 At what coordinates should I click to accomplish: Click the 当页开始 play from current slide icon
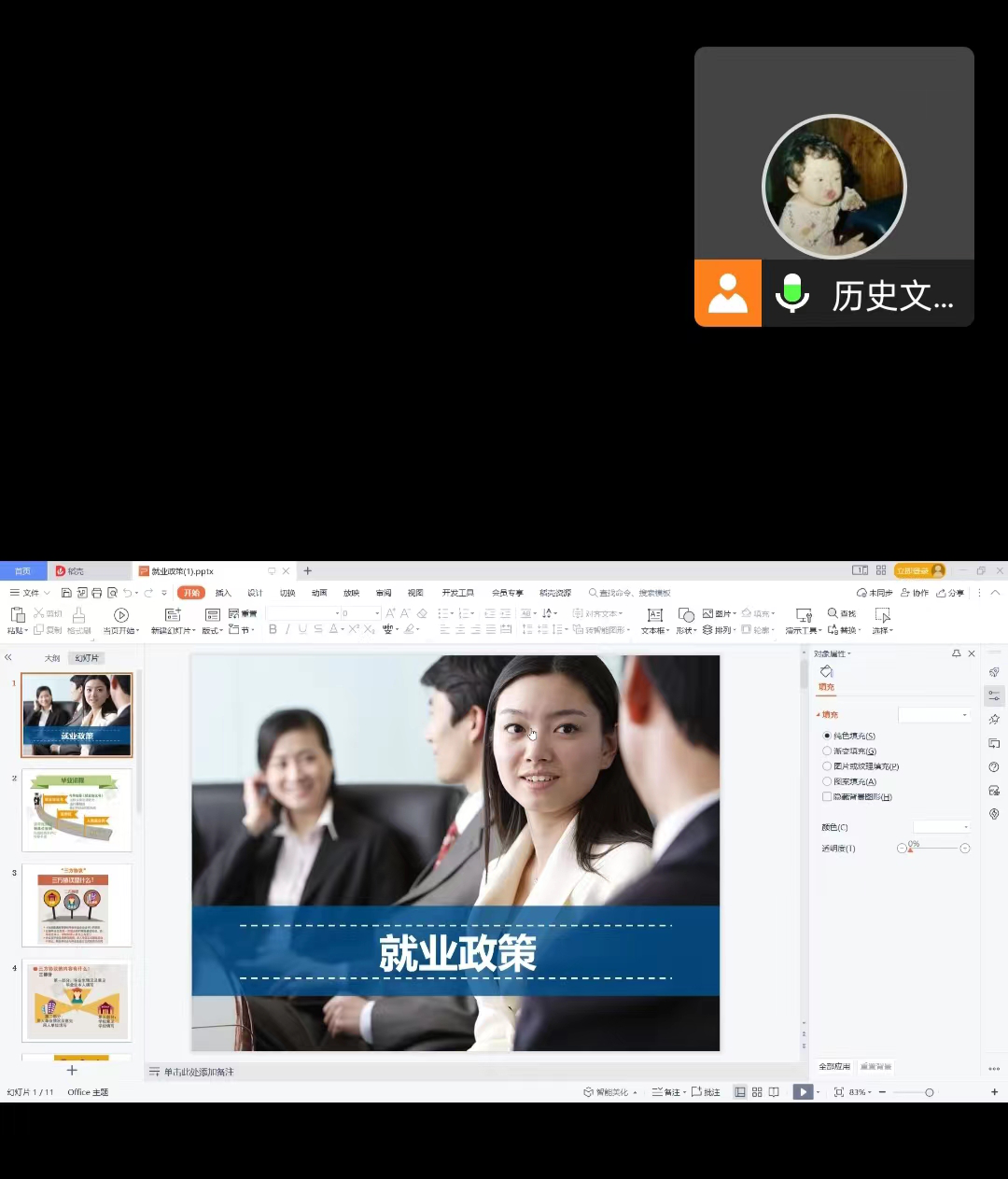pos(120,614)
